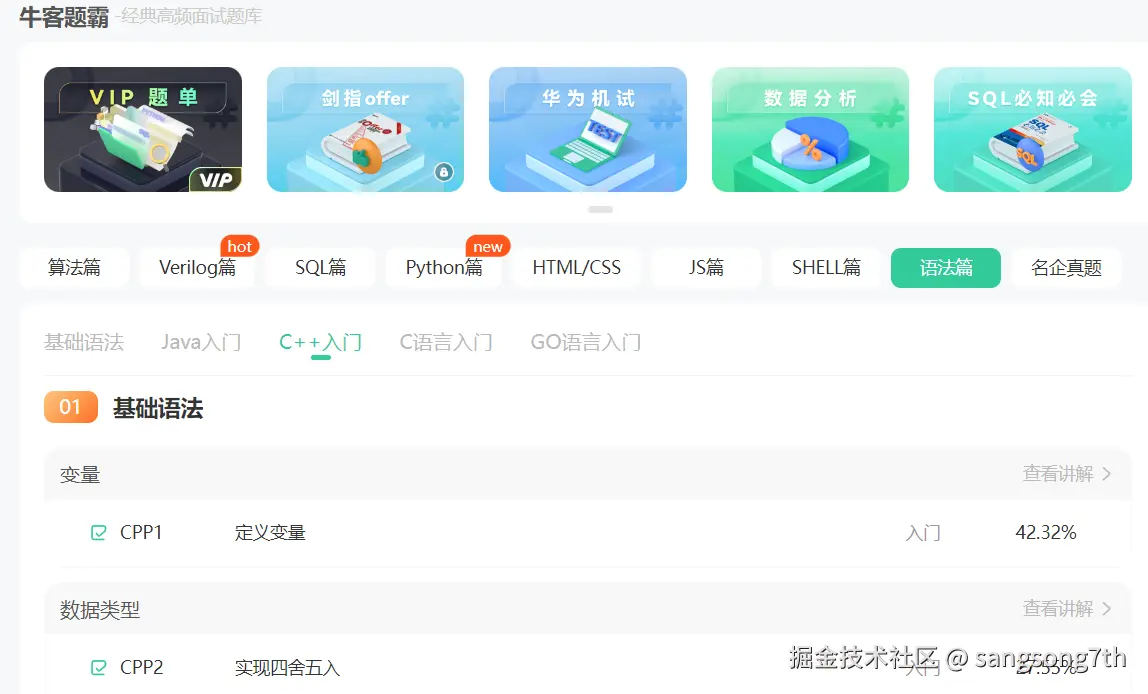Switch to the SQL篇 tab
Screen dimensions: 1148x694
(321, 268)
